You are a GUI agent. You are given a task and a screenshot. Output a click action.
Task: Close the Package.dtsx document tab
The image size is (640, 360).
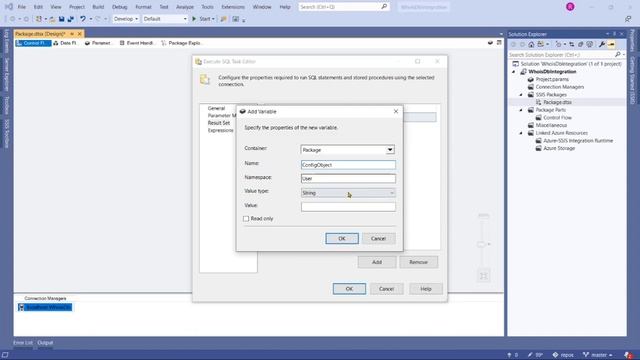(80, 34)
